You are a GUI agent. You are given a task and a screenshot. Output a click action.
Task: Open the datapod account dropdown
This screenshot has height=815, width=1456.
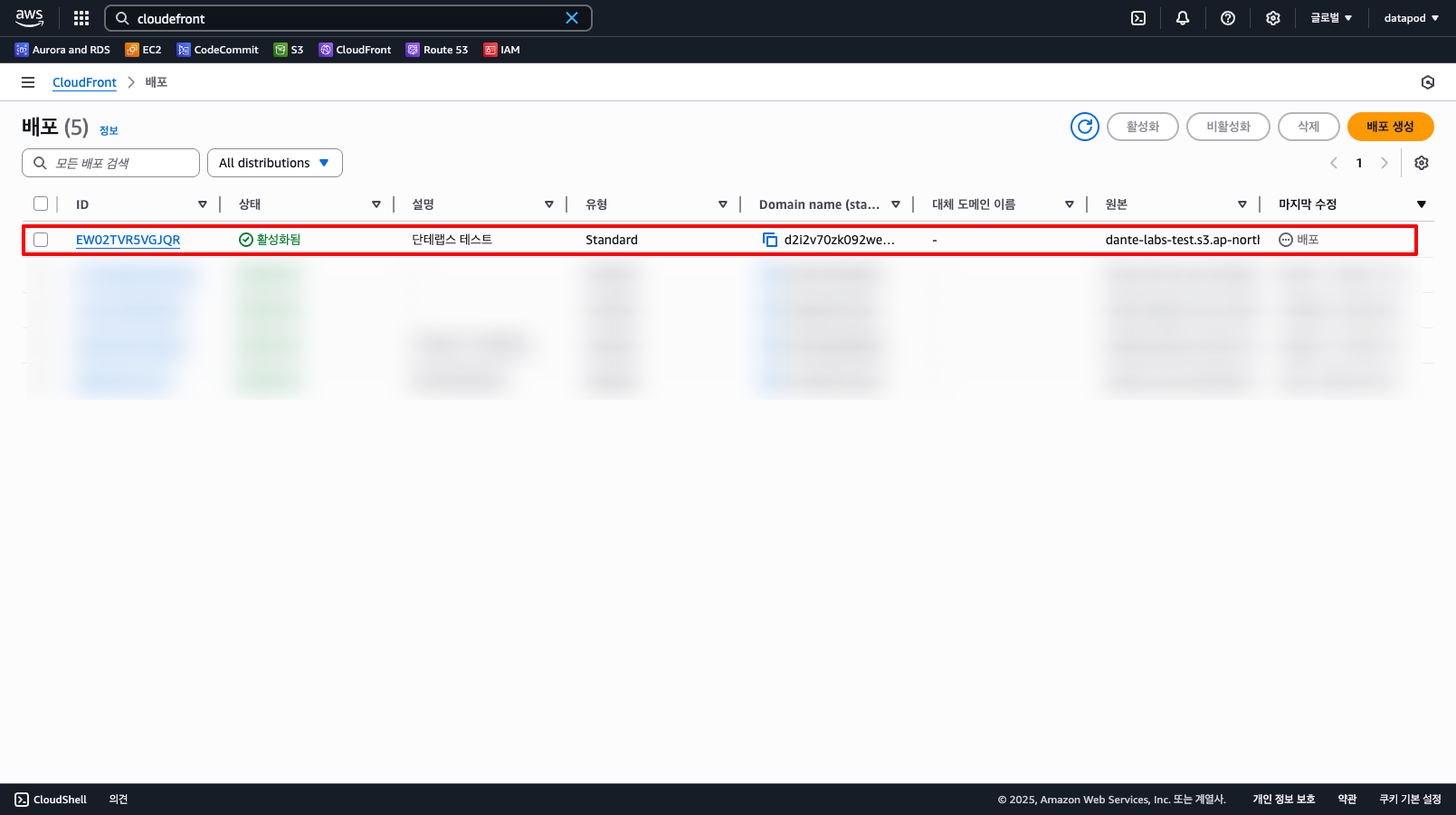coord(1411,18)
